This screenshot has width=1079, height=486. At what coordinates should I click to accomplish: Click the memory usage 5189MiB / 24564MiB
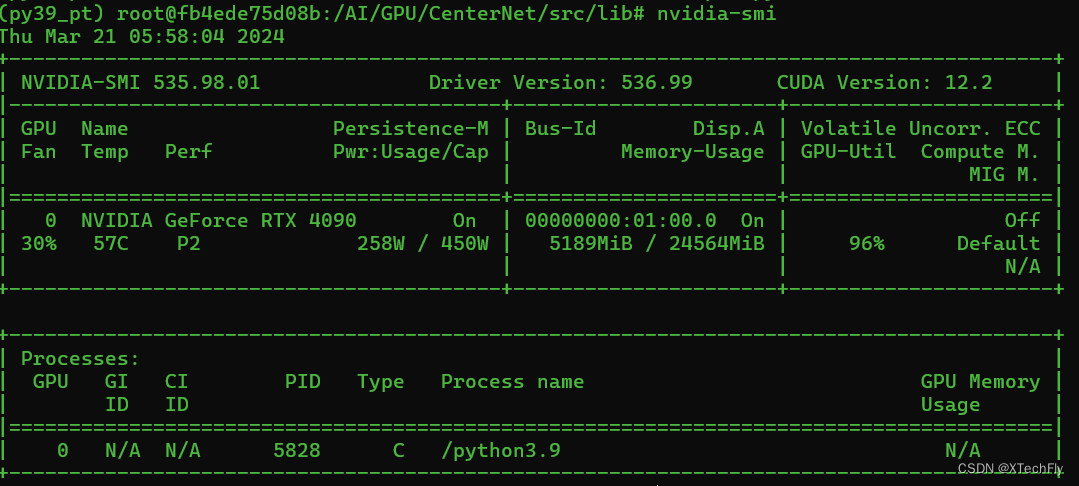[656, 243]
